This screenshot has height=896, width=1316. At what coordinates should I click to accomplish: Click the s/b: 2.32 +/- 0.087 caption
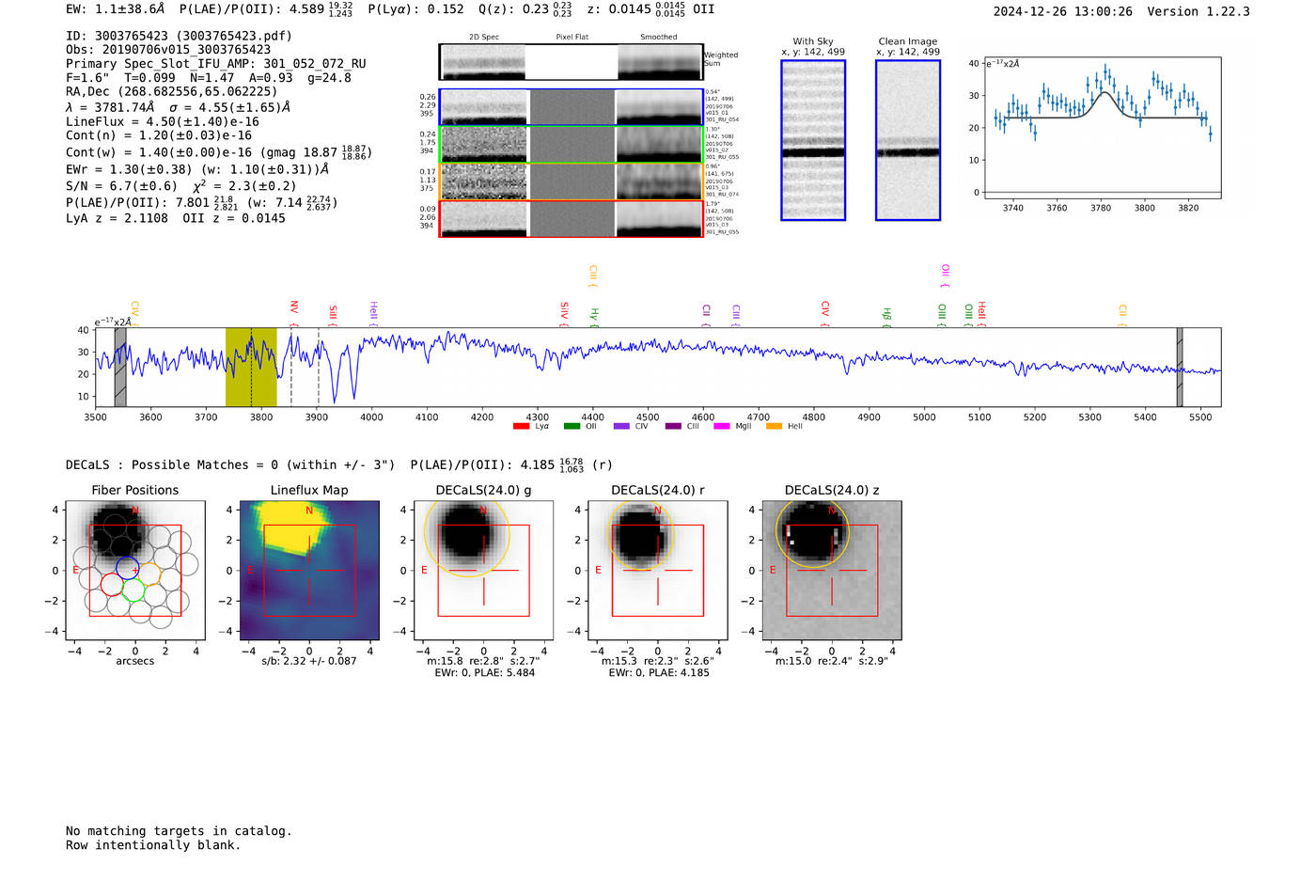tap(309, 661)
